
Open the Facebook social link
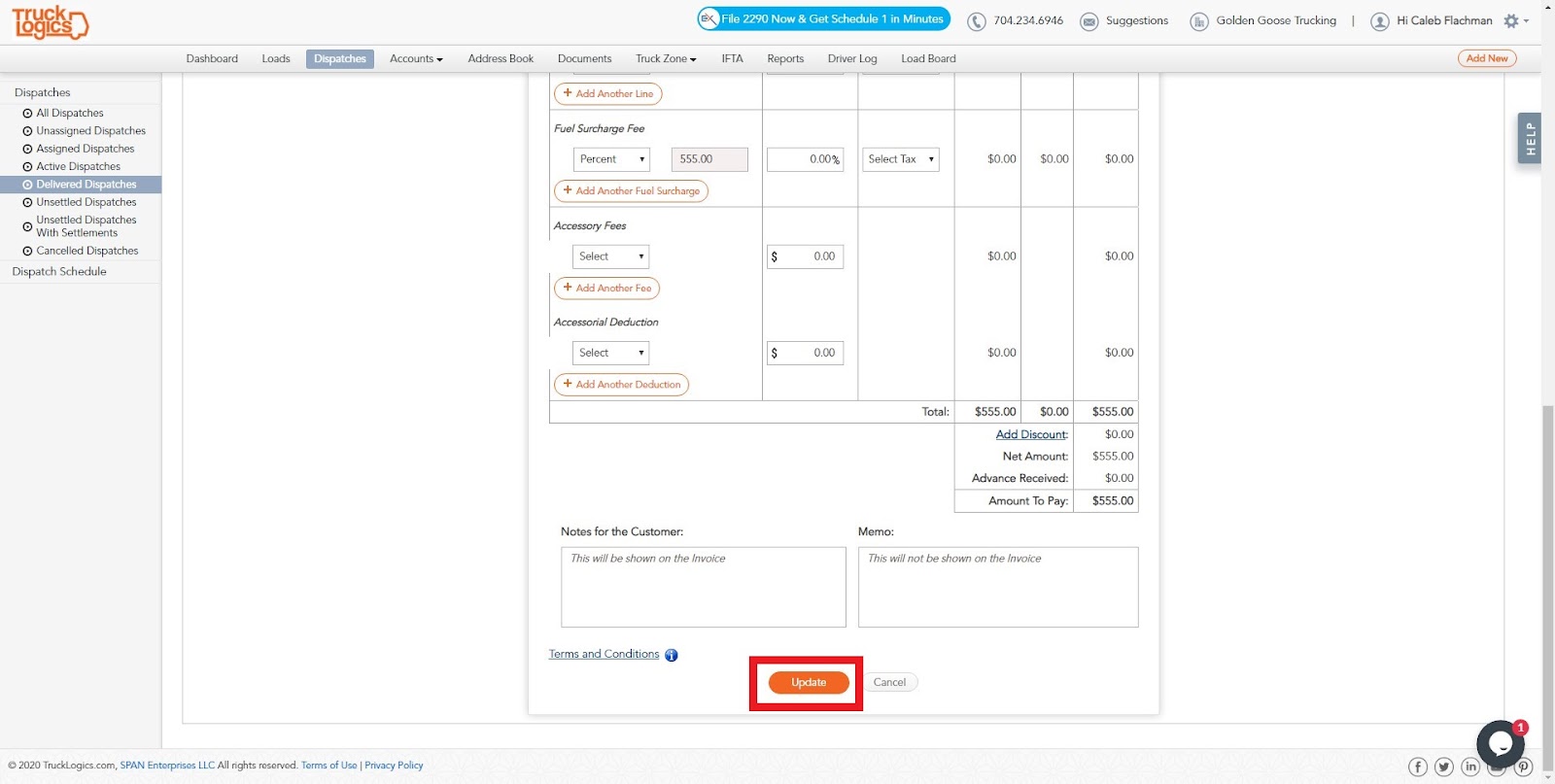pos(1418,767)
